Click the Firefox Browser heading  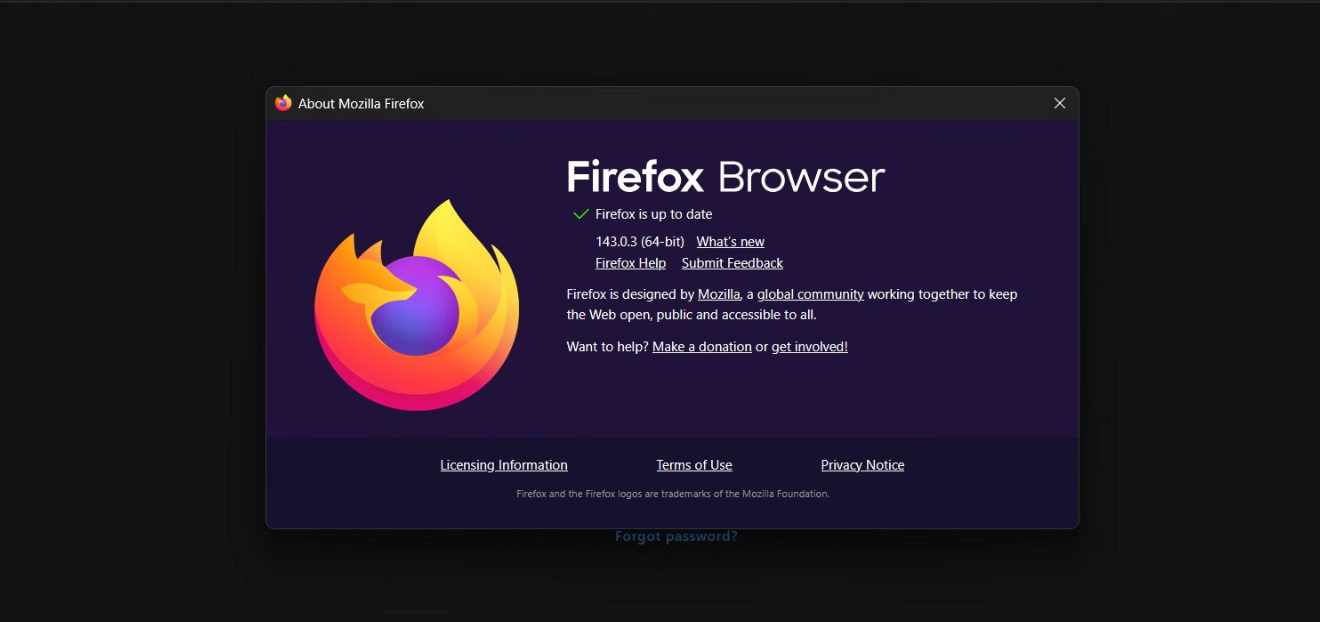(725, 177)
